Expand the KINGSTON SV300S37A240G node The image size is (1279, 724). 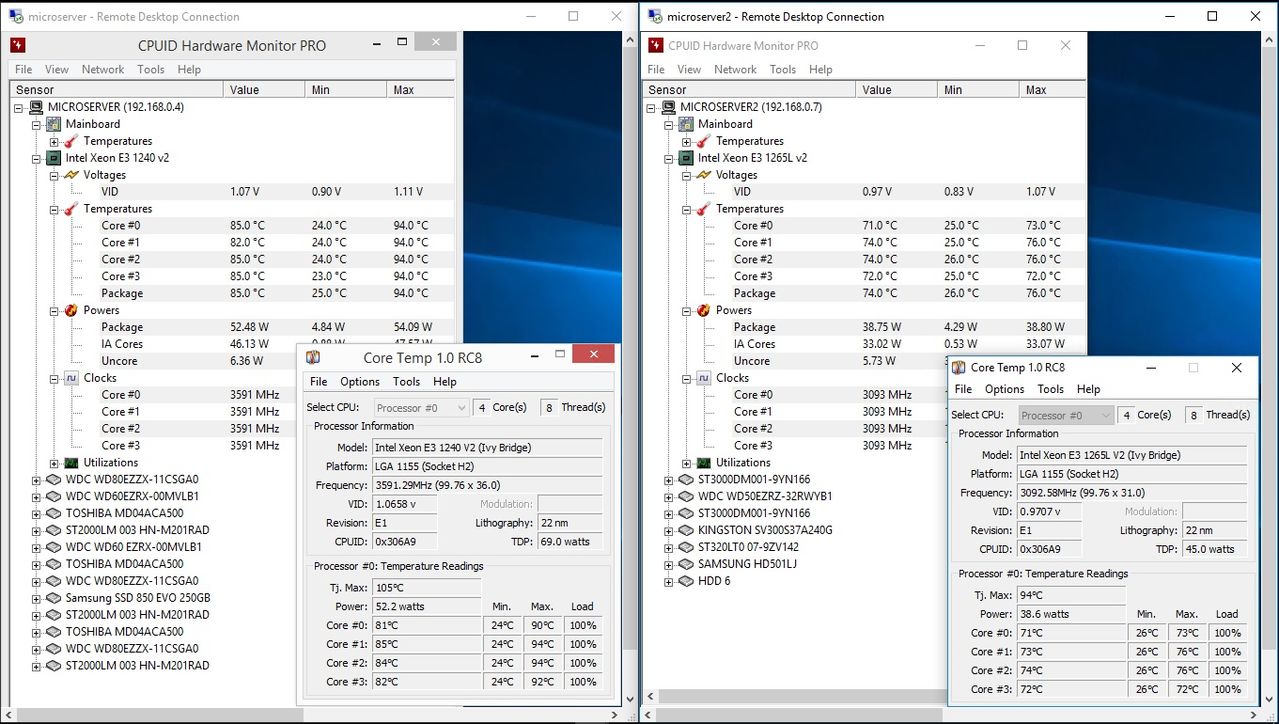coord(669,530)
